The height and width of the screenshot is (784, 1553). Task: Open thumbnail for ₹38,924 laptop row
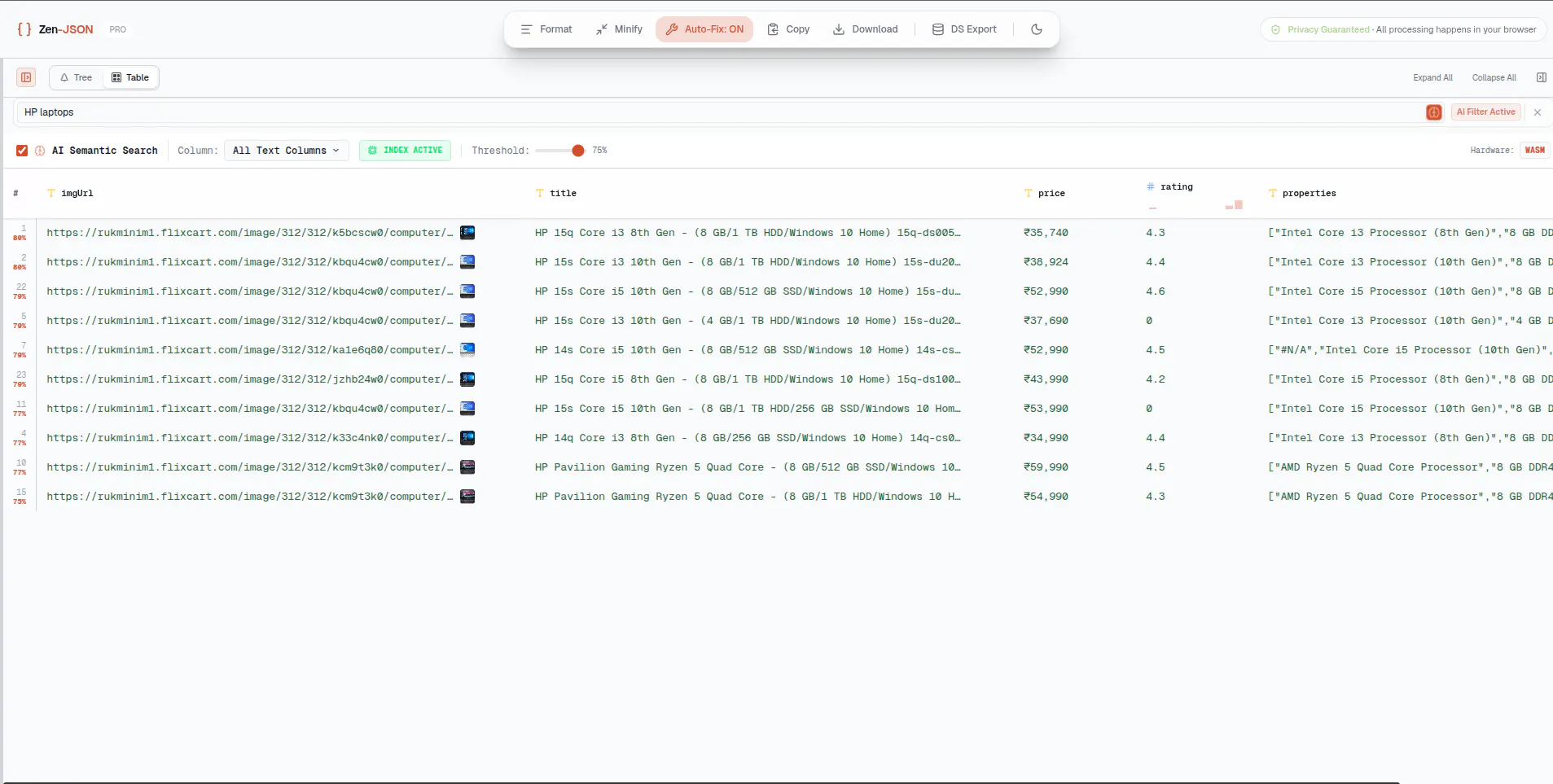tap(467, 262)
